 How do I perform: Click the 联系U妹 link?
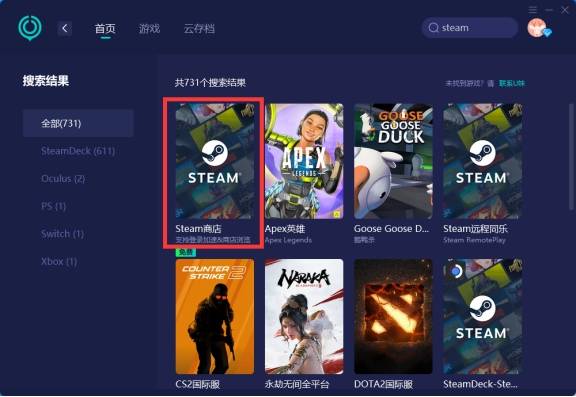(x=512, y=83)
